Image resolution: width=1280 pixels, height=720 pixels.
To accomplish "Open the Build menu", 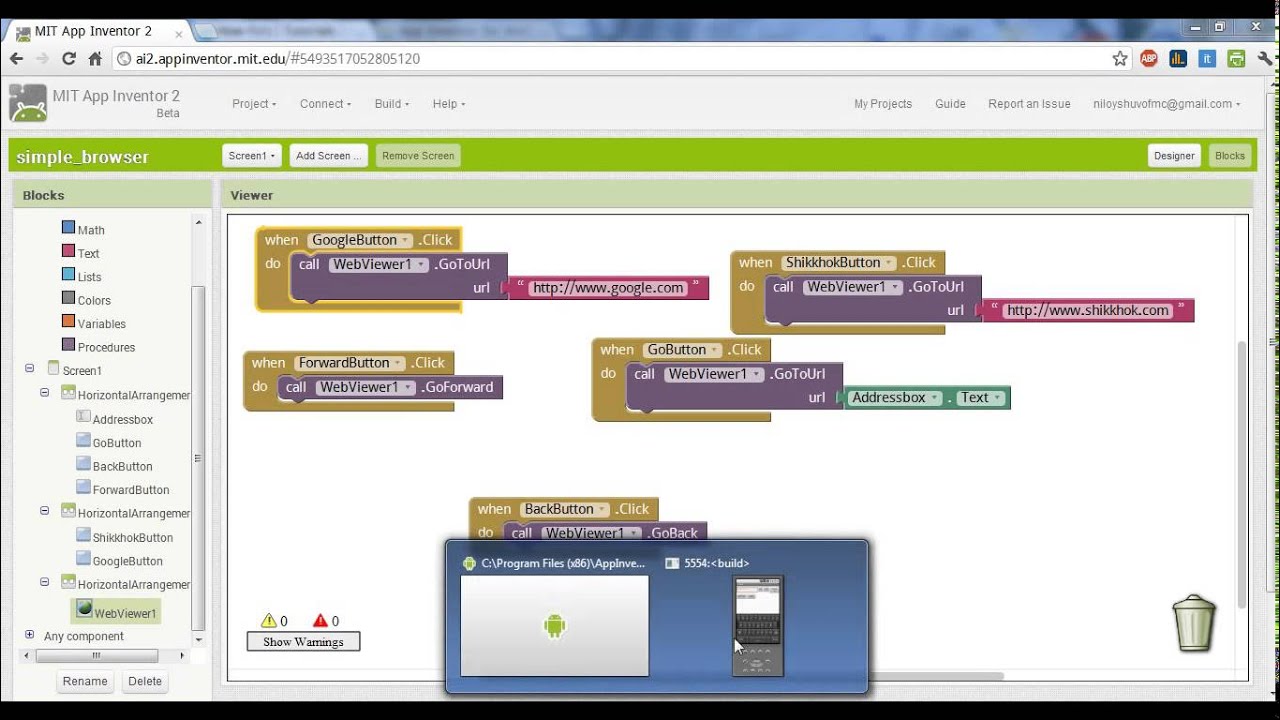I will (392, 104).
